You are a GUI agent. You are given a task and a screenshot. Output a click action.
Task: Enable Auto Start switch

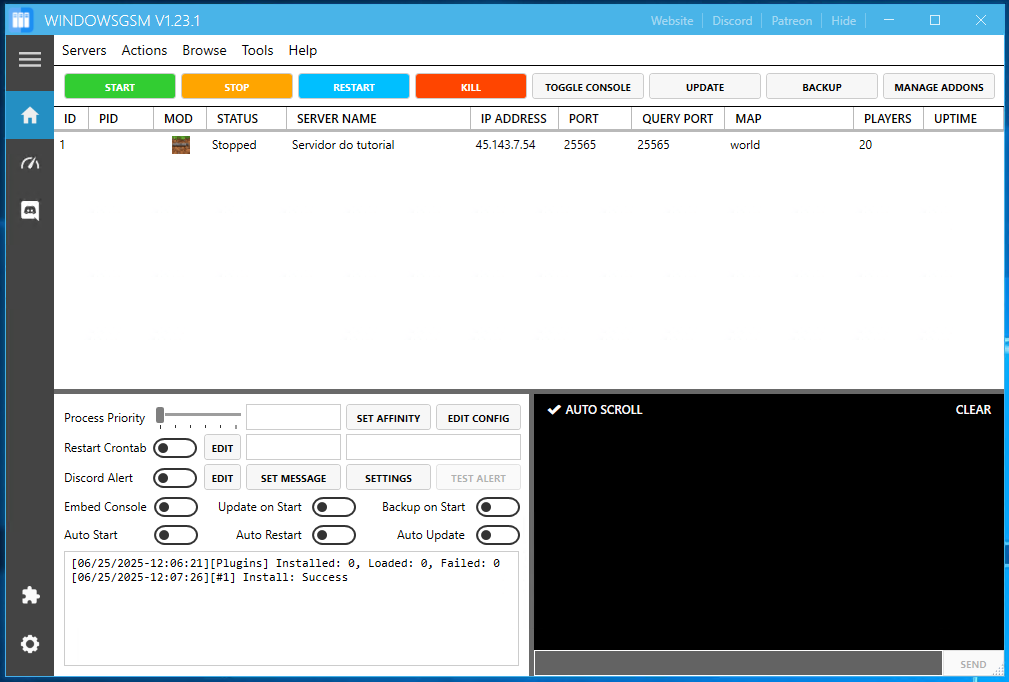coord(176,535)
